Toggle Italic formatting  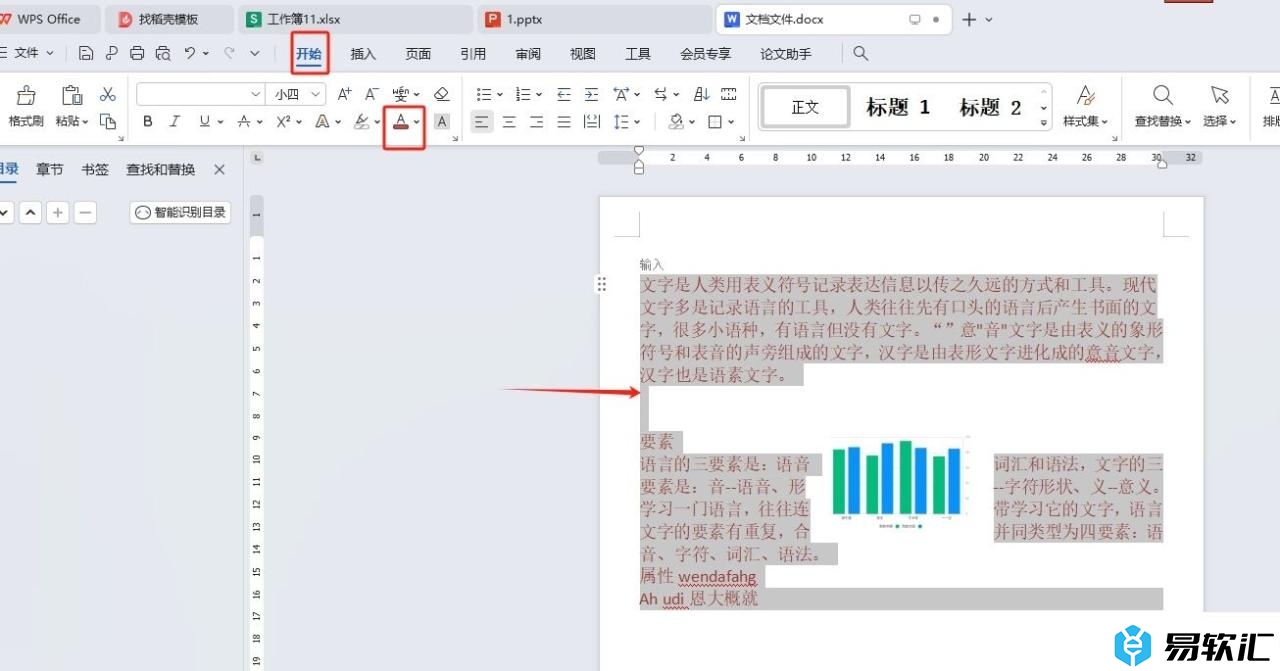[x=175, y=121]
